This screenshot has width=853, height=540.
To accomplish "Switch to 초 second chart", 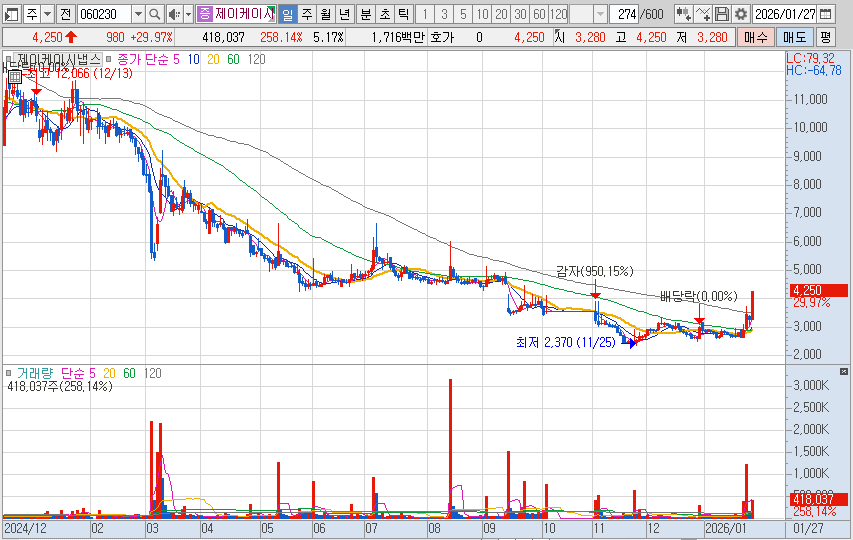I will point(385,14).
